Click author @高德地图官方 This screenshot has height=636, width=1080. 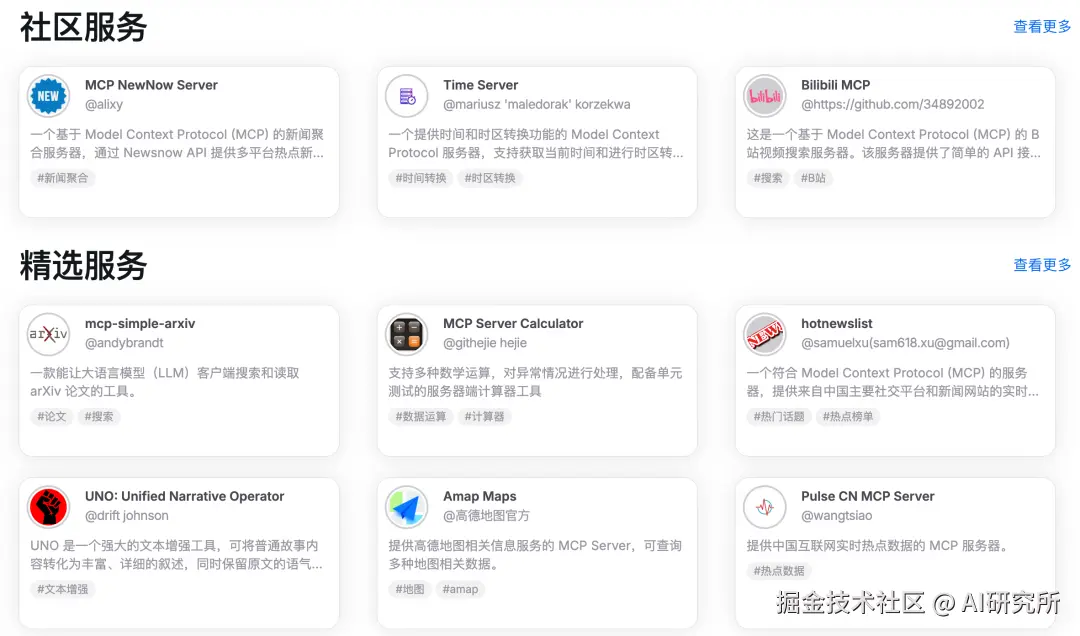coord(486,515)
